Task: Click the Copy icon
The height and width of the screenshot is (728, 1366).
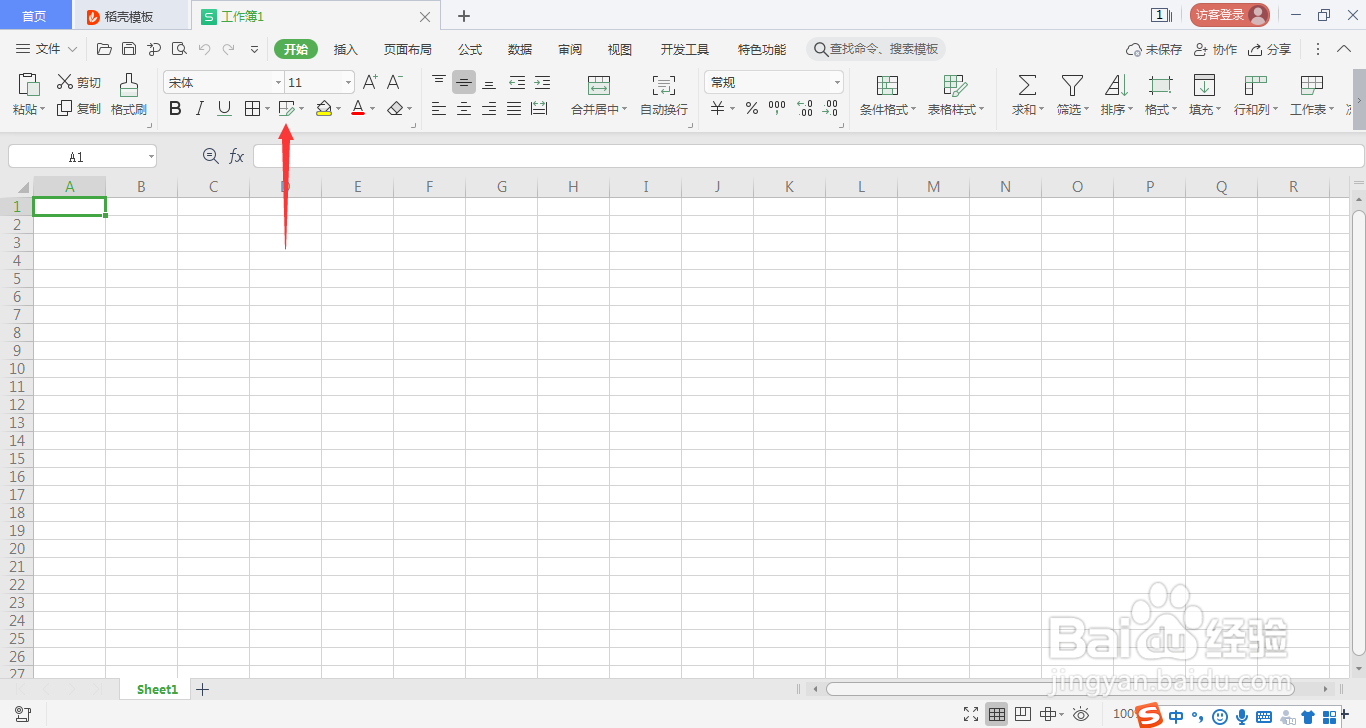Action: point(65,108)
